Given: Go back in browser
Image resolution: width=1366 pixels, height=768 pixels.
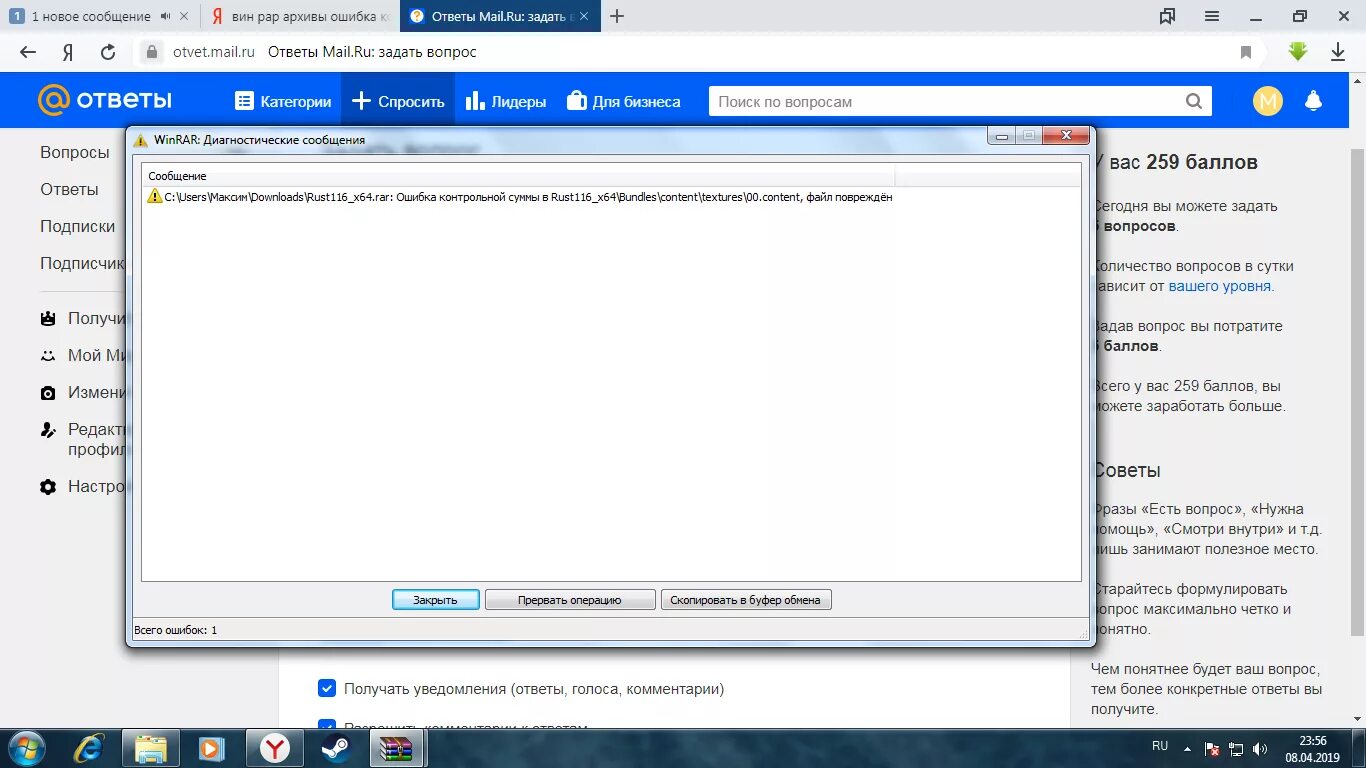Looking at the screenshot, I should tap(28, 52).
